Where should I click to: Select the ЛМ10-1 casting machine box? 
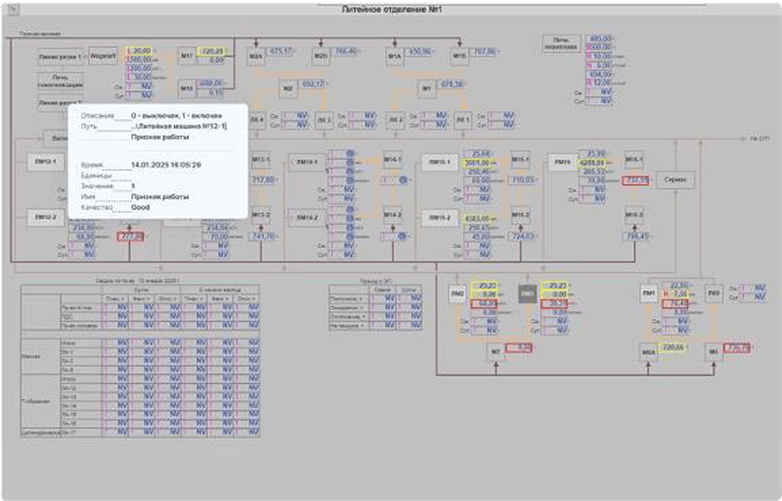point(436,161)
